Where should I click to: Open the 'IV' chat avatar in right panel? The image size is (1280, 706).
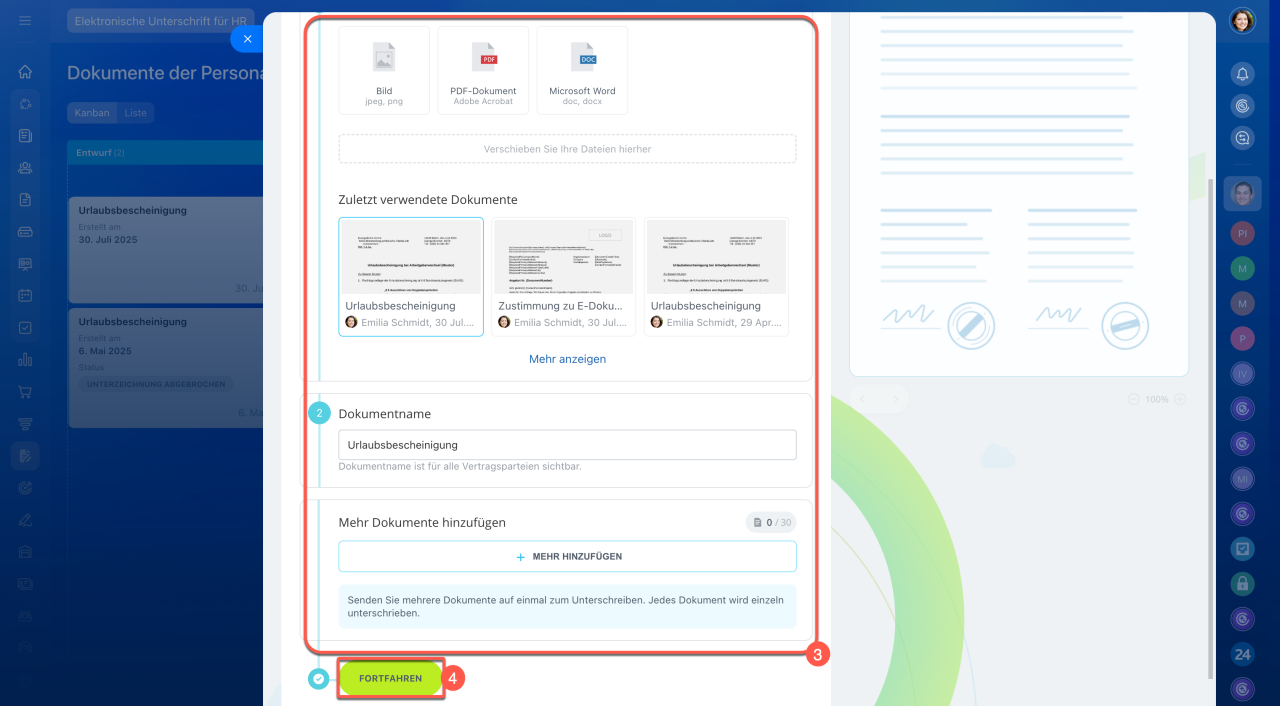point(1242,373)
